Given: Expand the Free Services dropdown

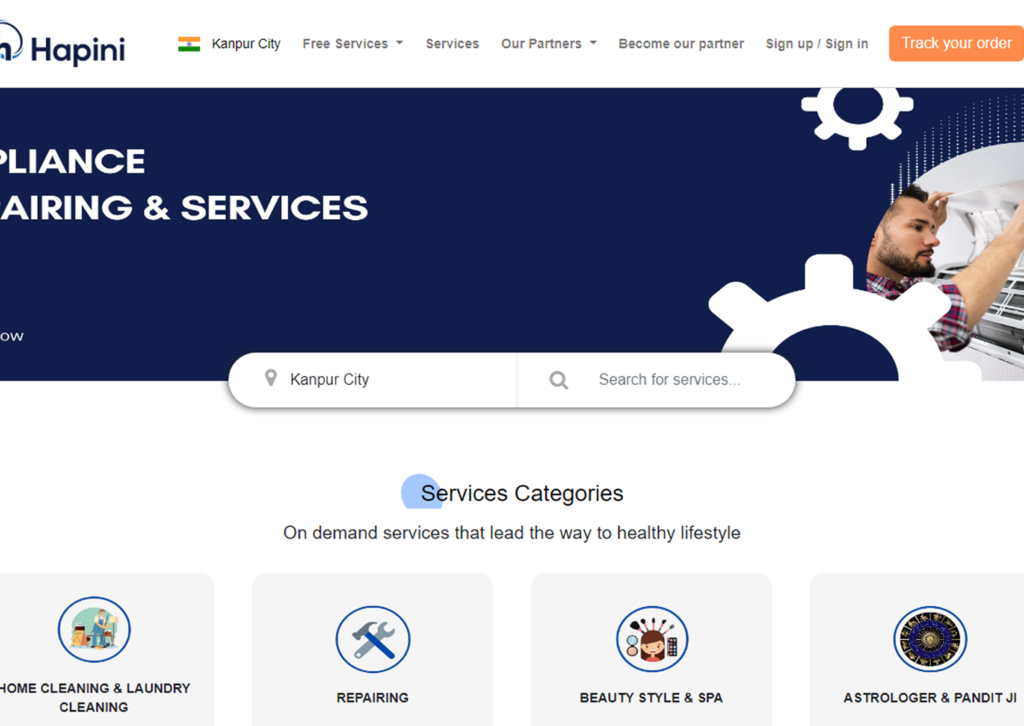Looking at the screenshot, I should [x=353, y=44].
